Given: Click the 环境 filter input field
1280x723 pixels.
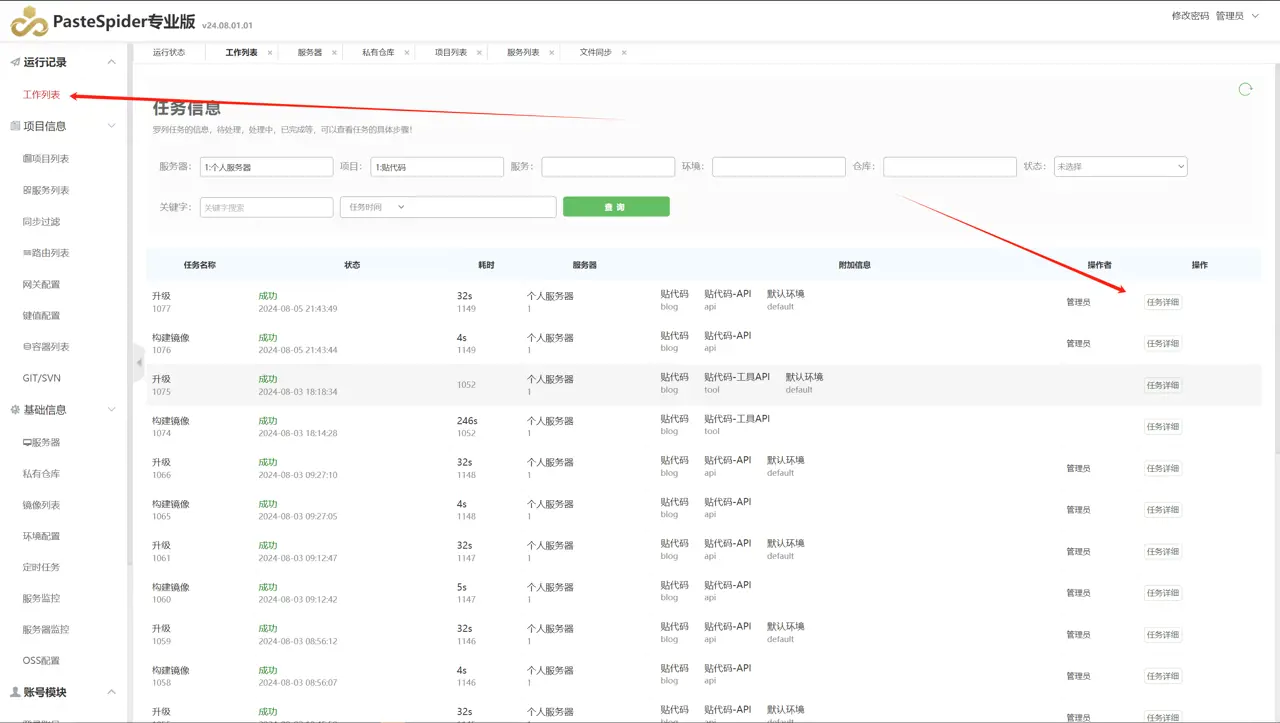Looking at the screenshot, I should (x=779, y=167).
